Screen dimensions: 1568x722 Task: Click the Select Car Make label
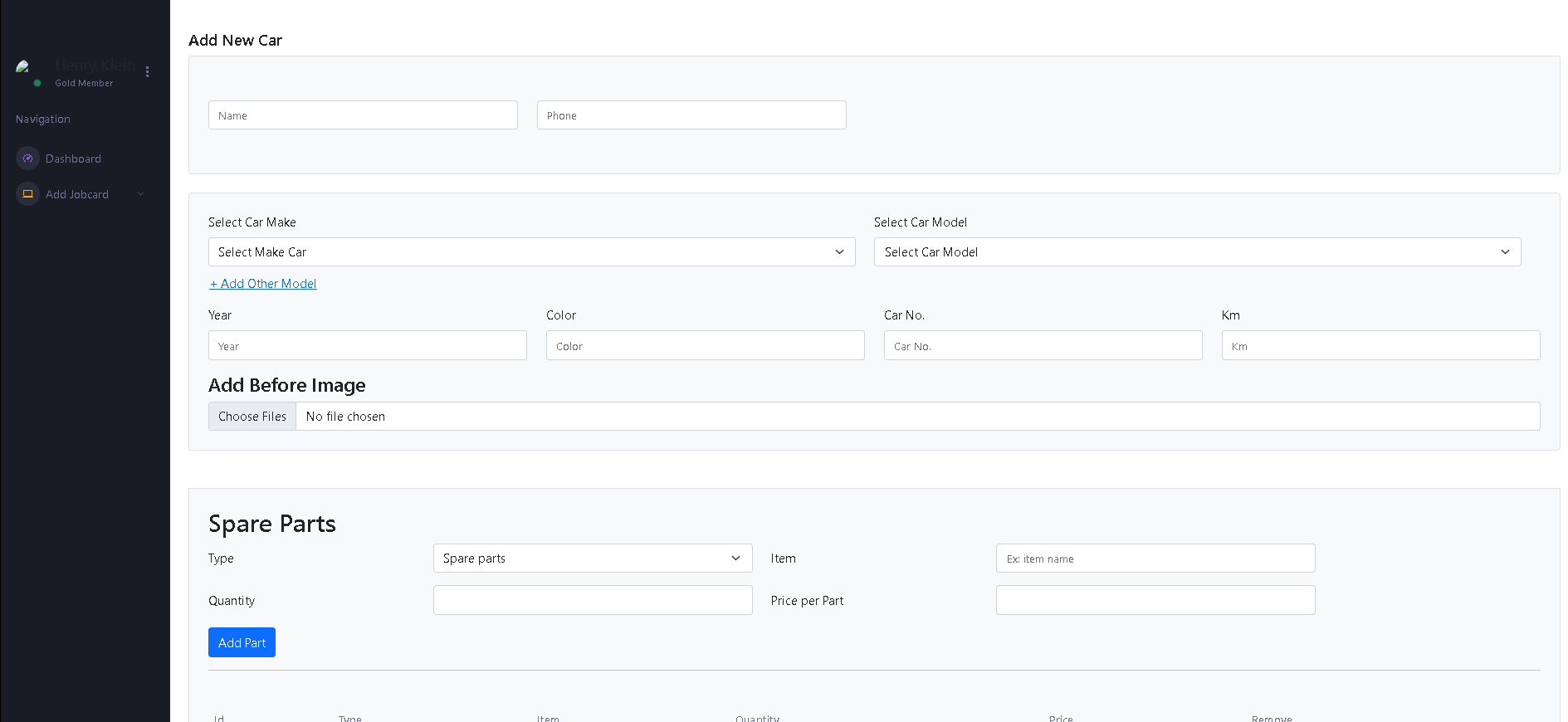point(252,222)
